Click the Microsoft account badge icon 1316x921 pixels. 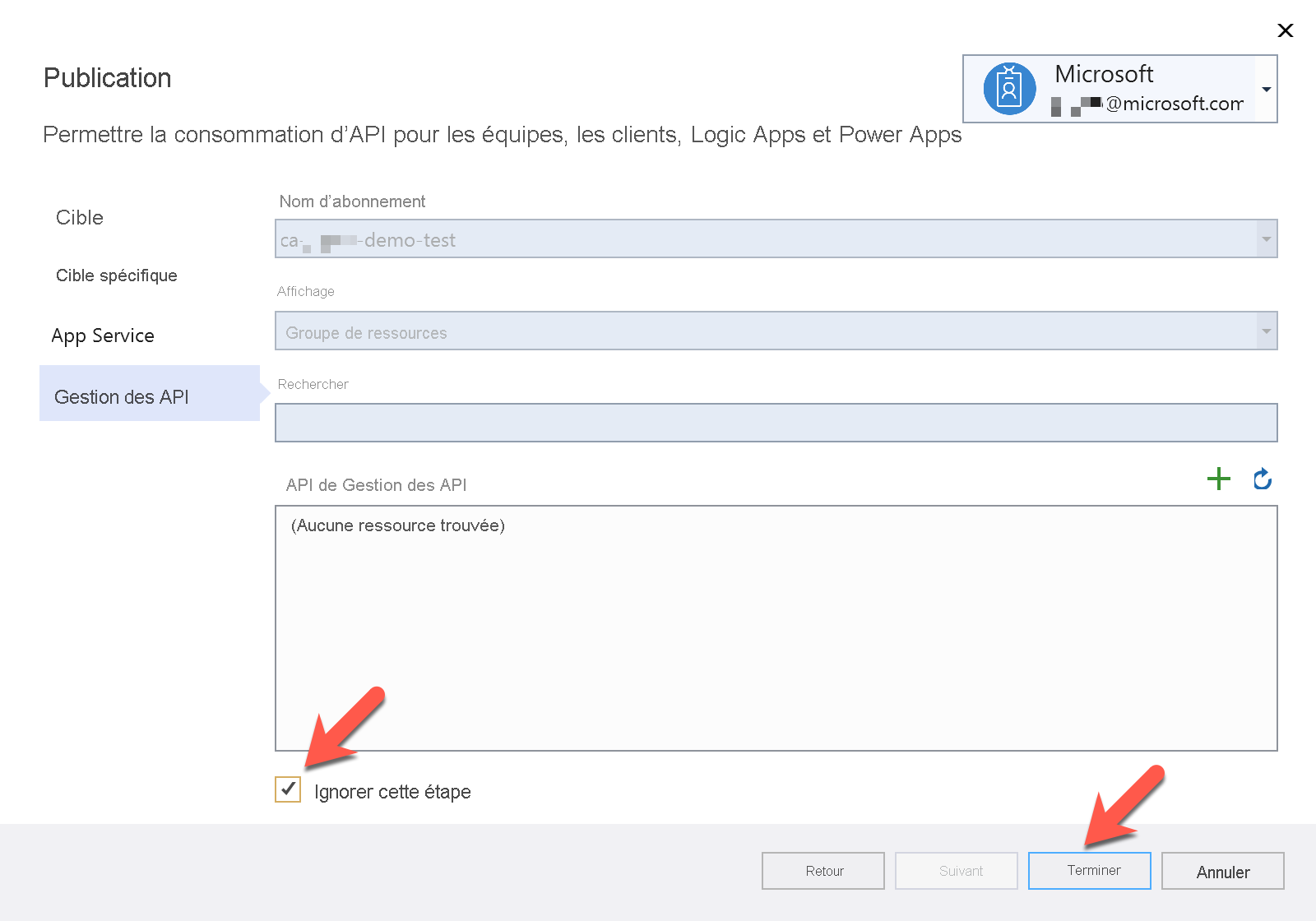coord(1009,89)
